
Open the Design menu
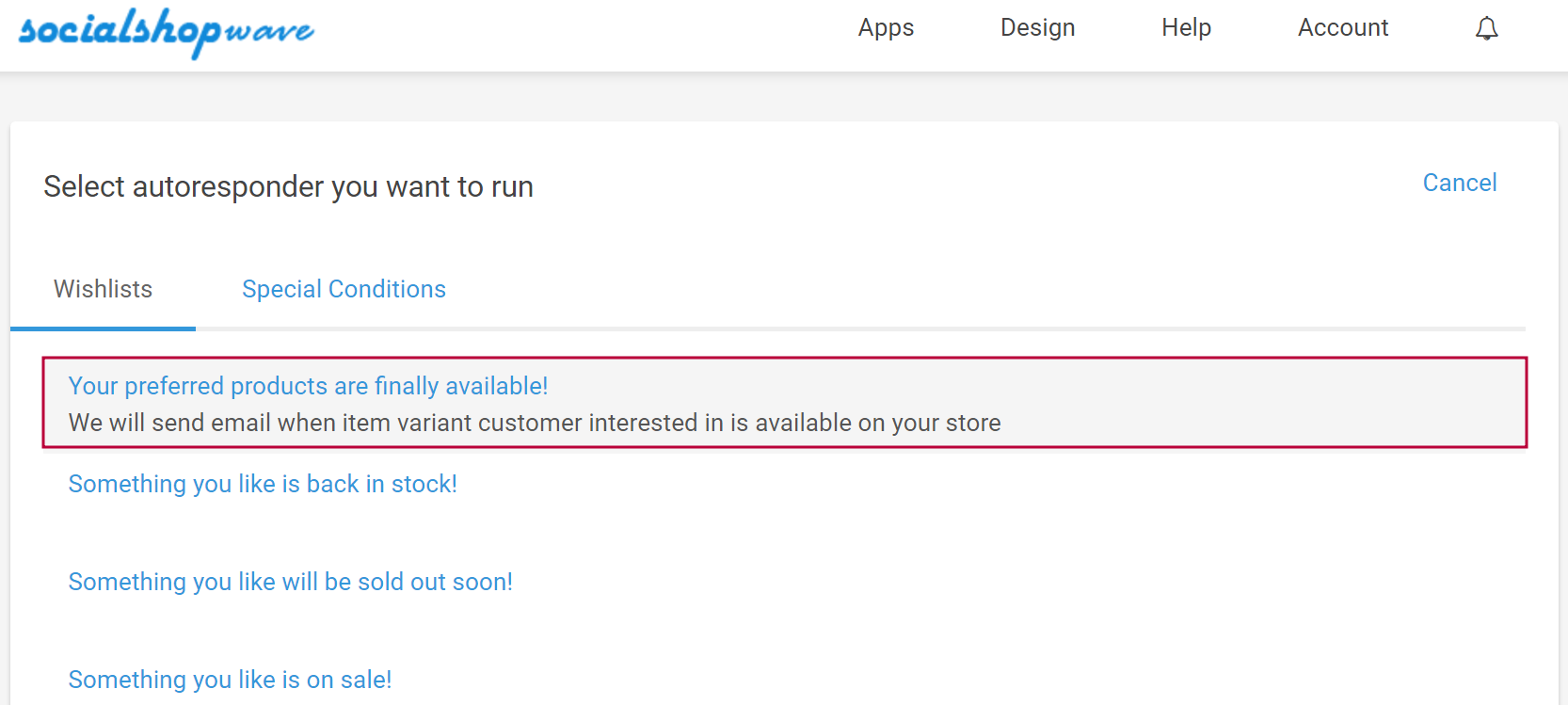(1037, 28)
